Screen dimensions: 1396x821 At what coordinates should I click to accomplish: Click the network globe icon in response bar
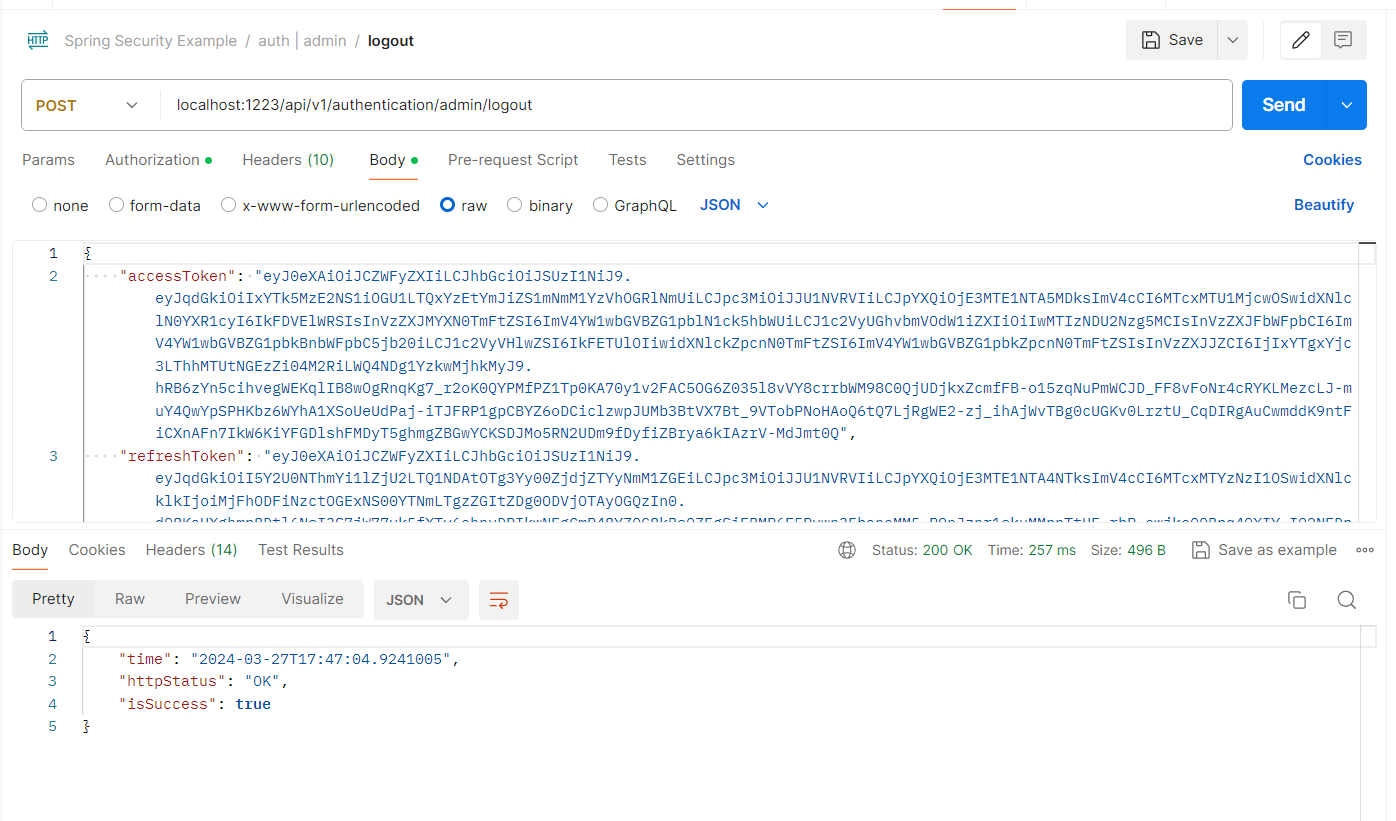(x=847, y=550)
